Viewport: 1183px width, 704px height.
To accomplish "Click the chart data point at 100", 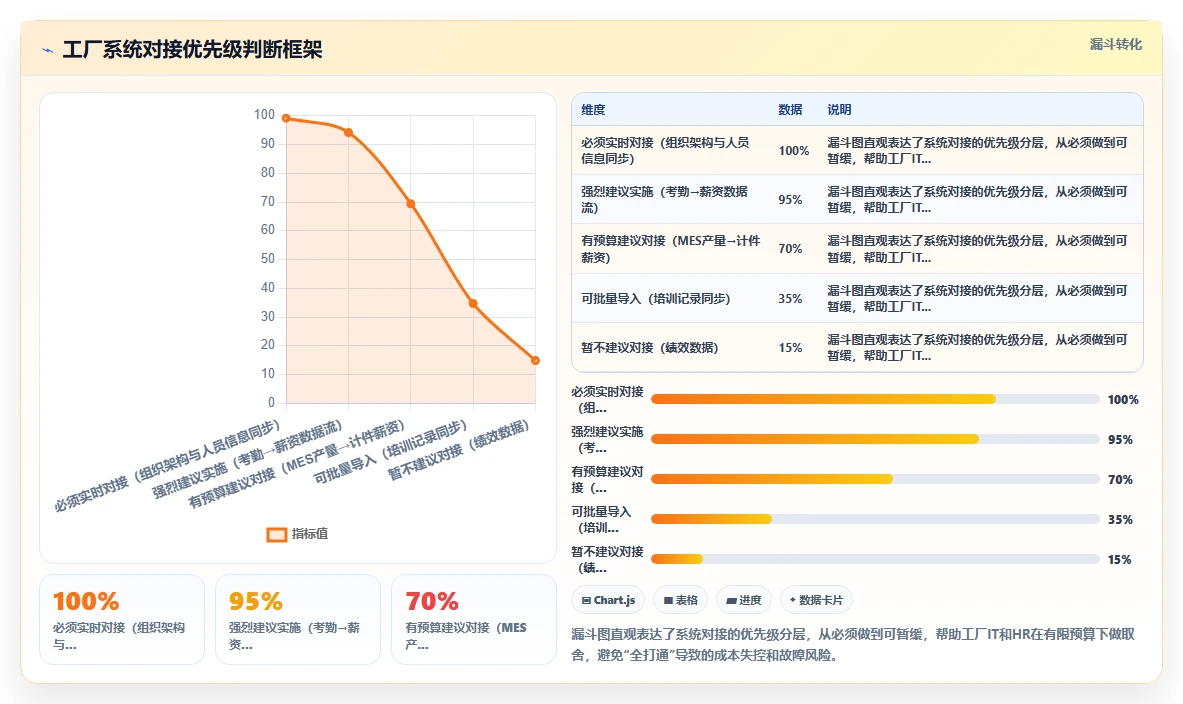I will [286, 118].
